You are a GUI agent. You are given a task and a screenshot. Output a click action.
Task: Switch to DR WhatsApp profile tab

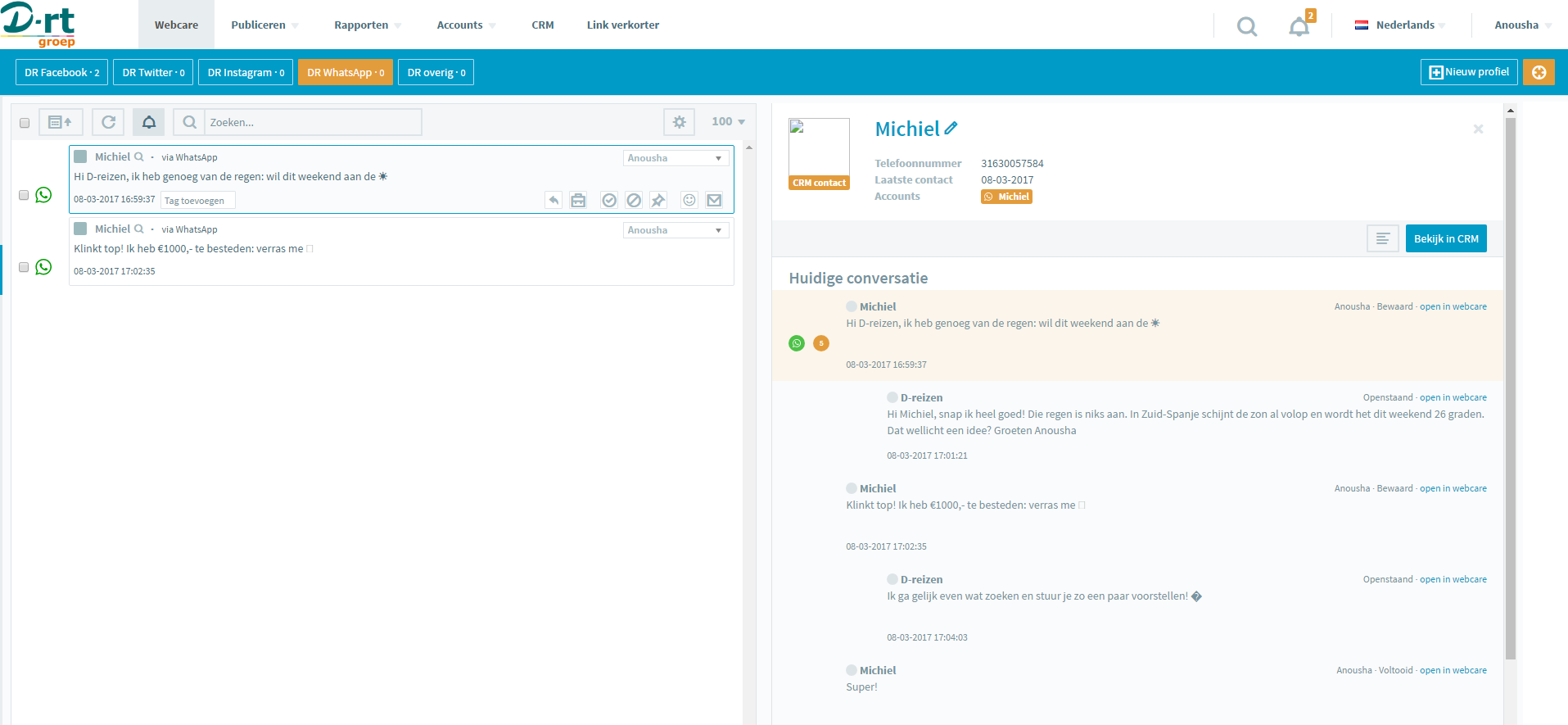point(346,72)
